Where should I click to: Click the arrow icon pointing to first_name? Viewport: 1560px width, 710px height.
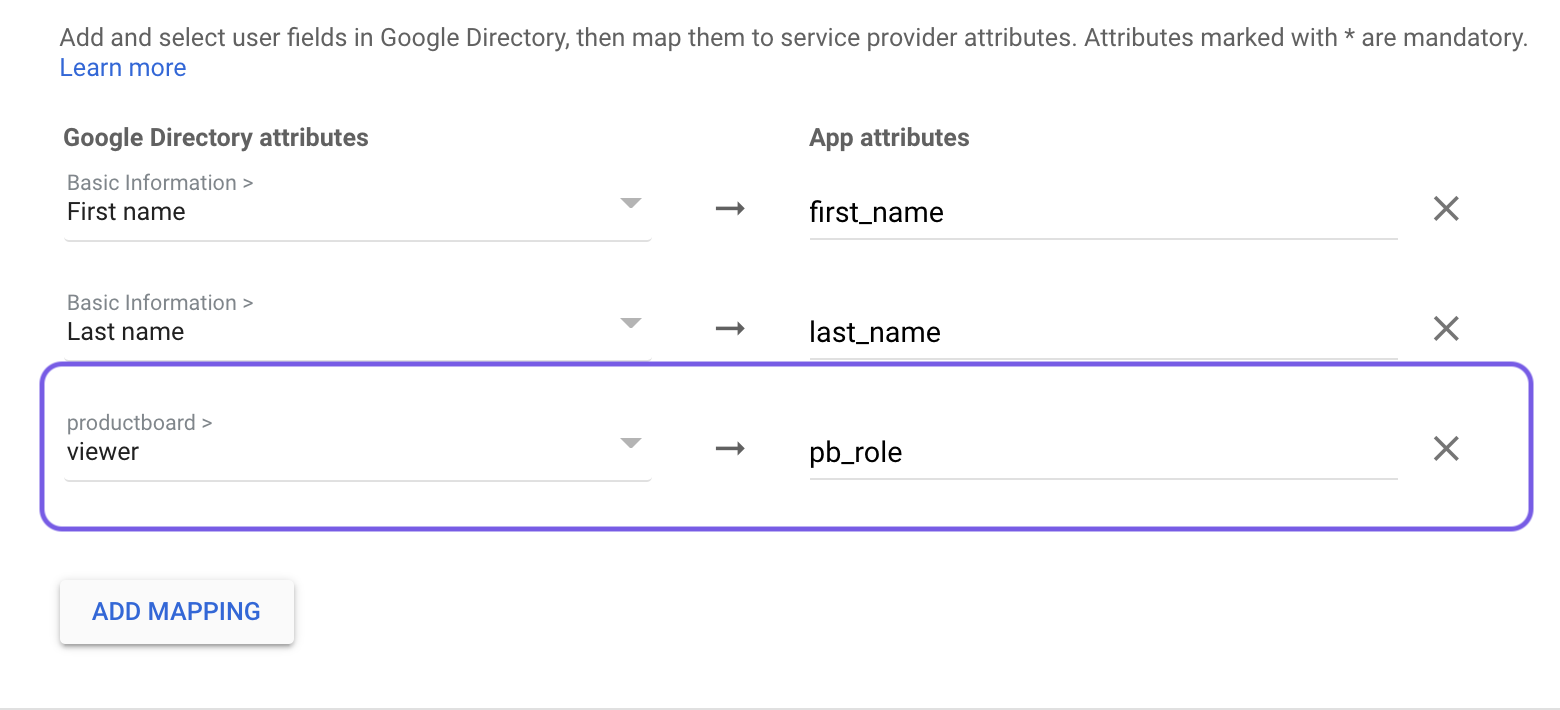point(730,209)
